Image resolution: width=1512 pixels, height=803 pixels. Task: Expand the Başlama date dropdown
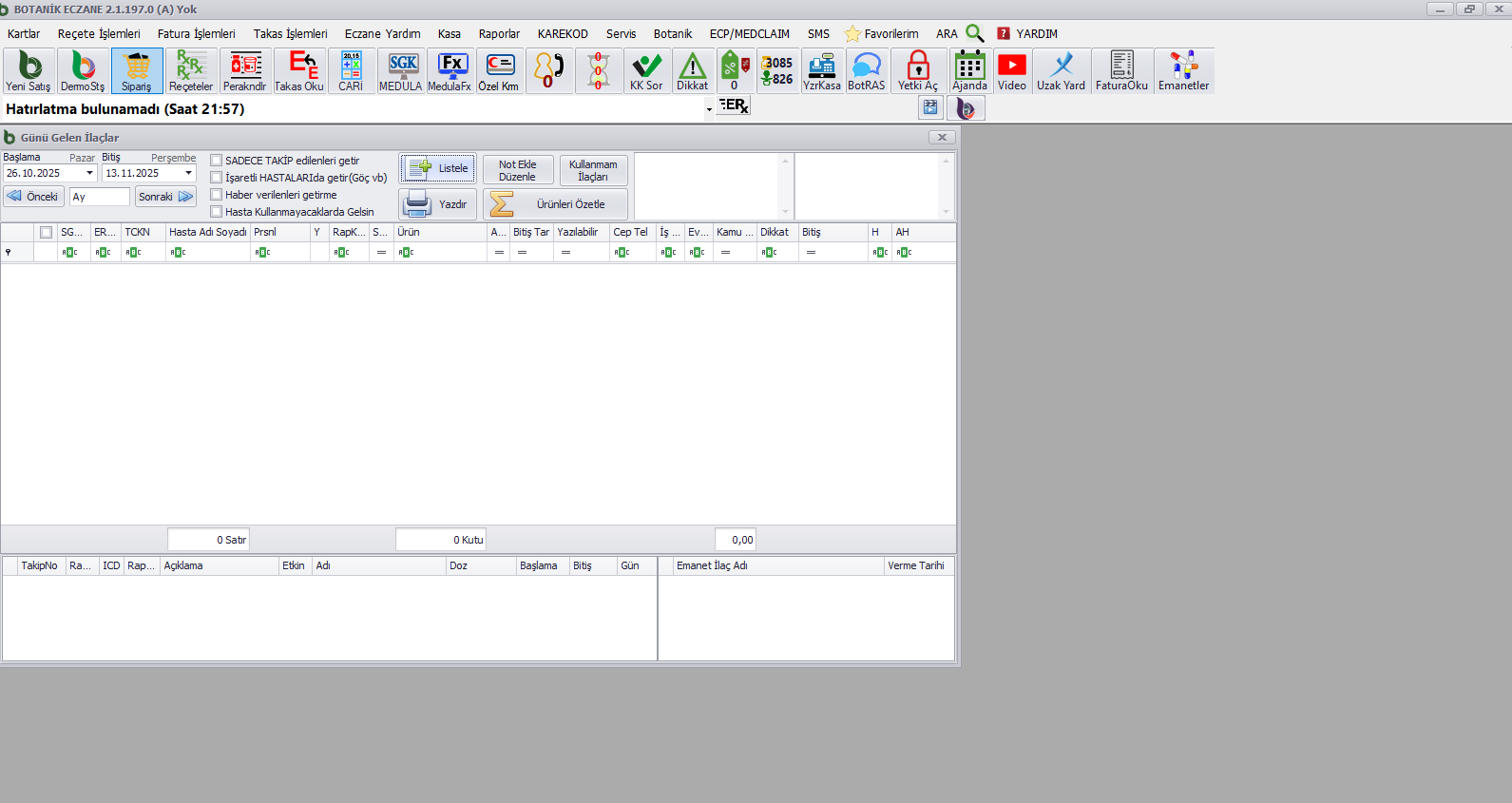pos(89,173)
